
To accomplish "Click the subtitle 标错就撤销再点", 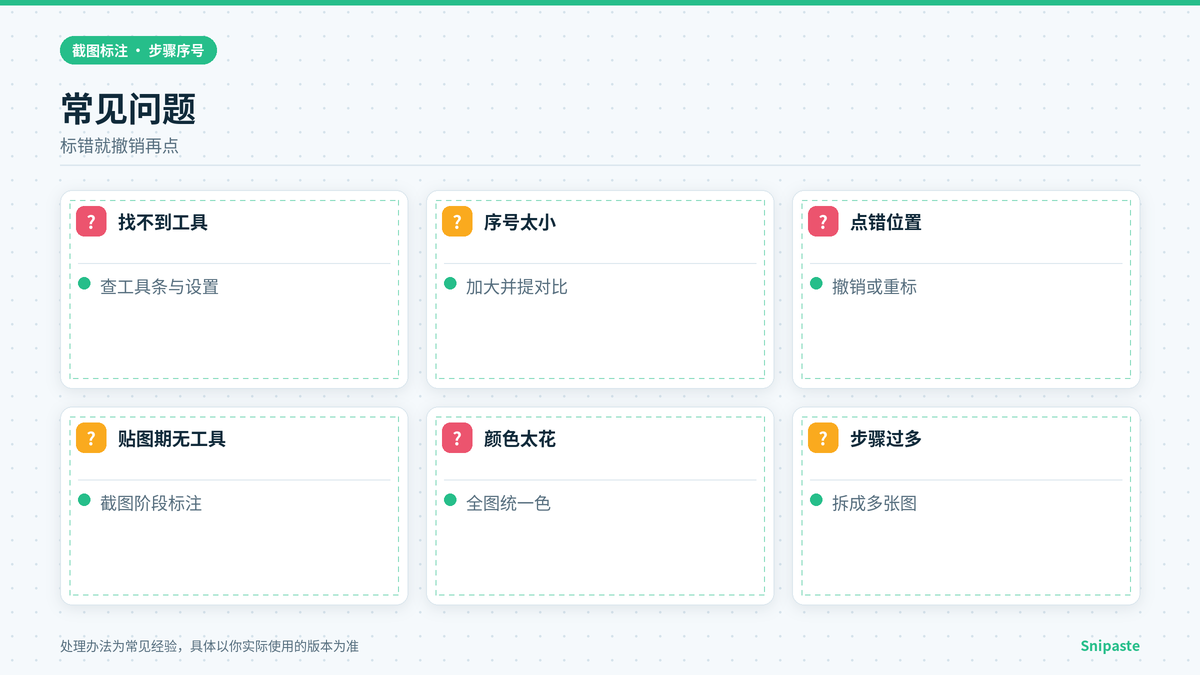I will [x=119, y=146].
